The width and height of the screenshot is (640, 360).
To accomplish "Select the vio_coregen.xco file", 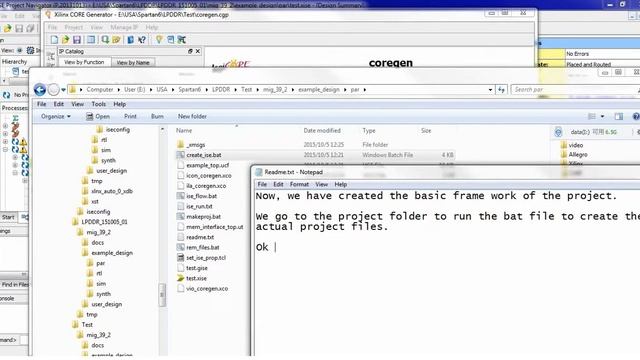I will (207, 289).
